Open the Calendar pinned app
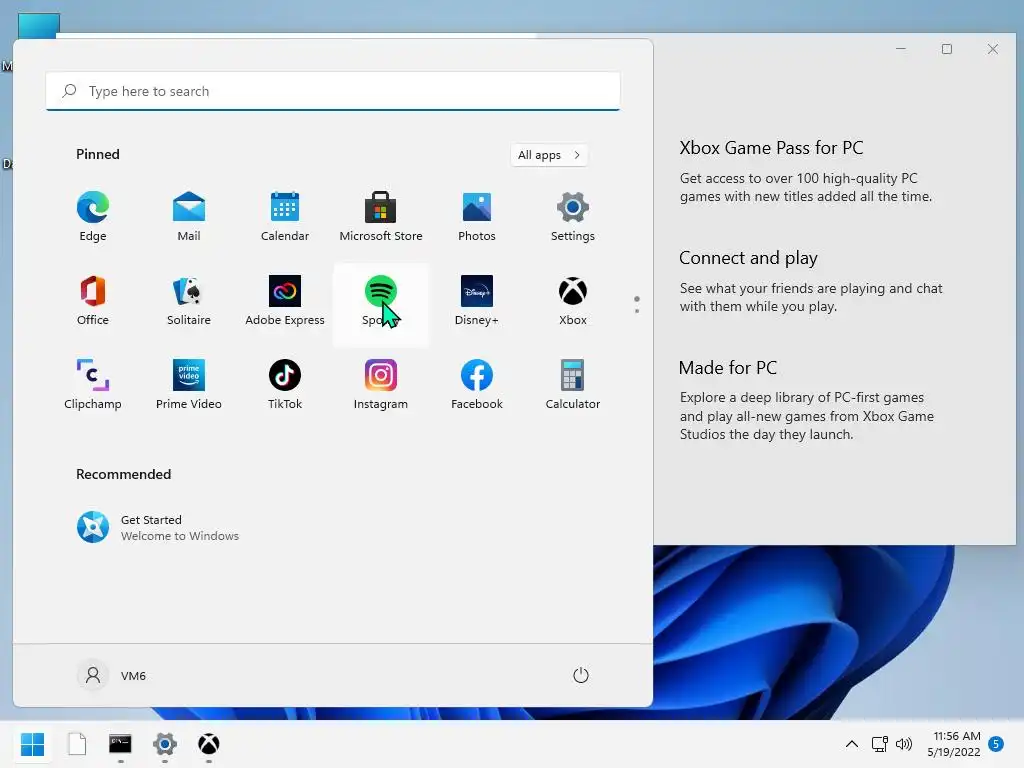Screen dimensions: 1024x768 pyautogui.click(x=285, y=217)
